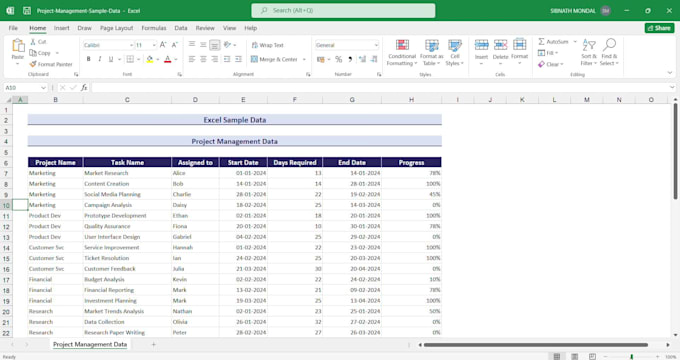Expand the font size dropdown

pyautogui.click(x=154, y=45)
